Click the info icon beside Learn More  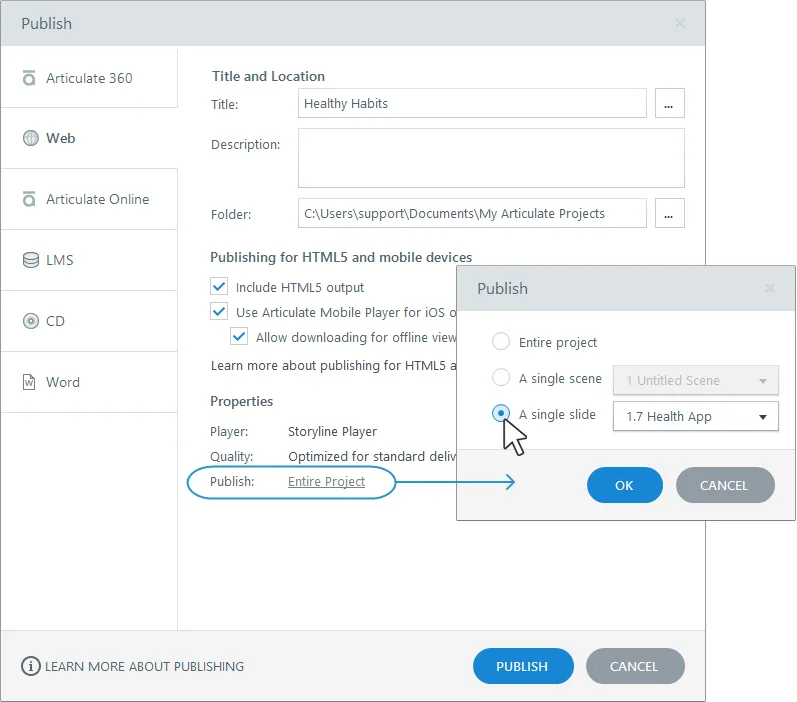click(30, 666)
